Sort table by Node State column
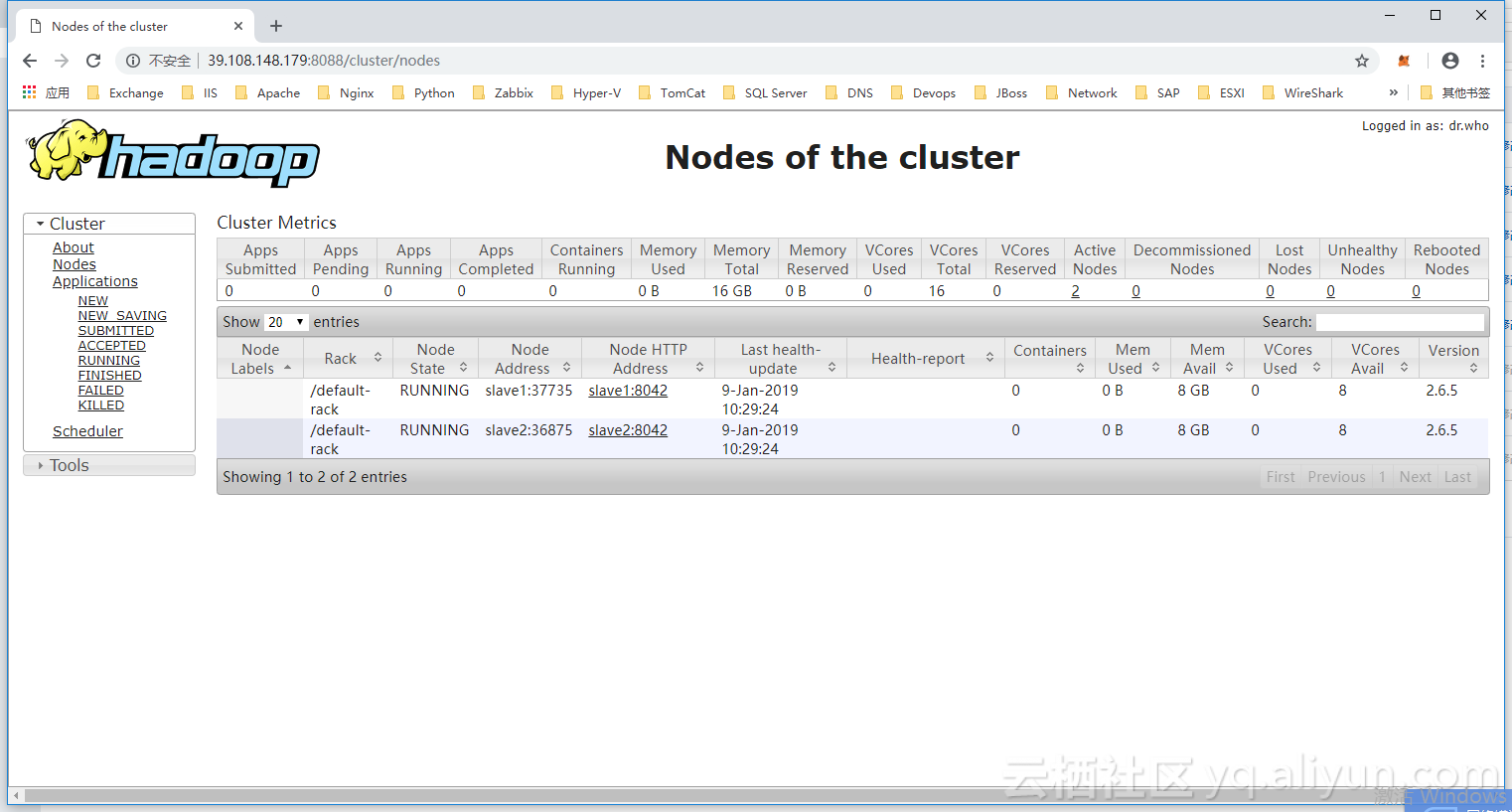 tap(435, 359)
